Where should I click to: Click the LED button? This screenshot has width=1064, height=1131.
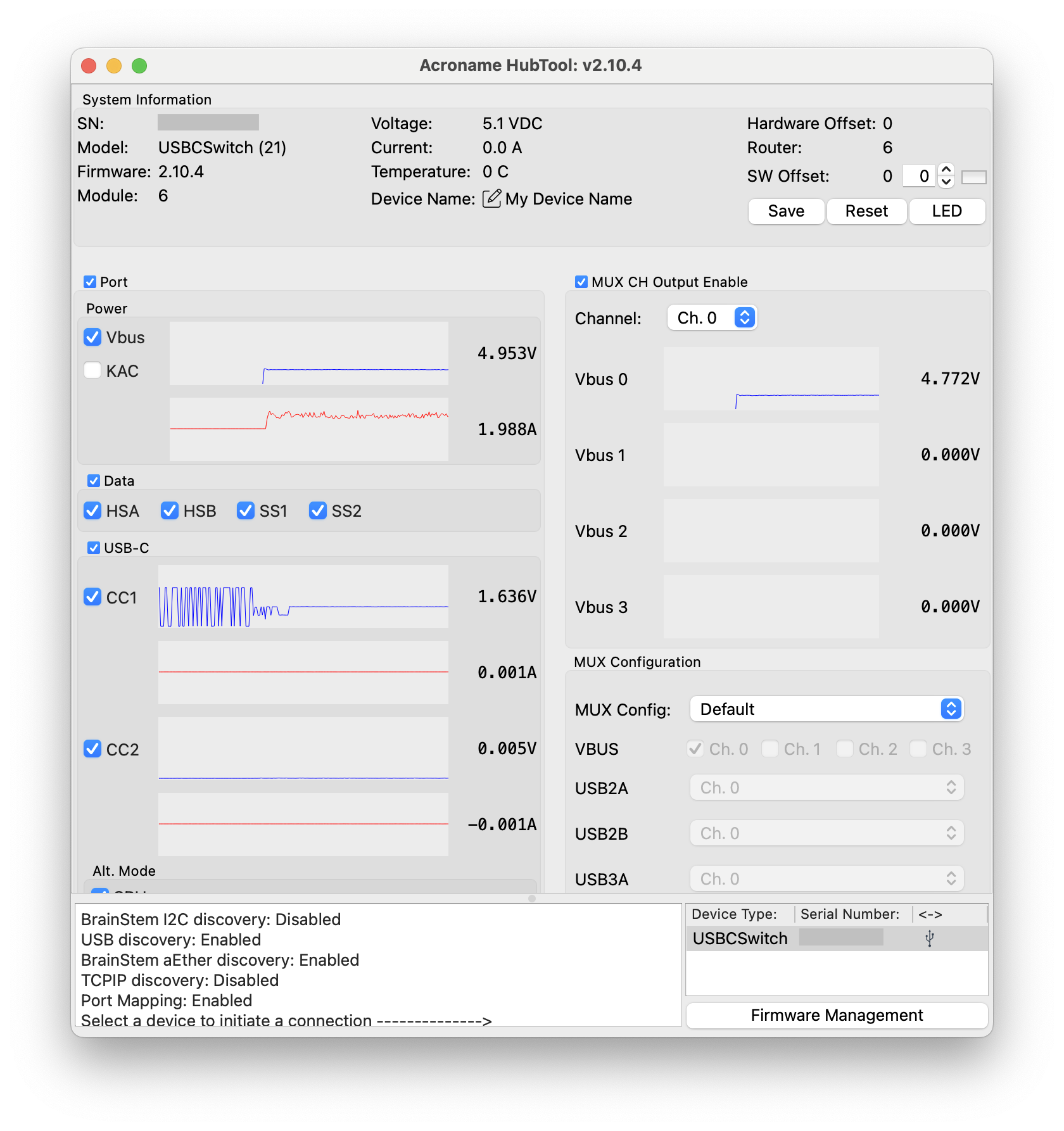click(x=947, y=211)
